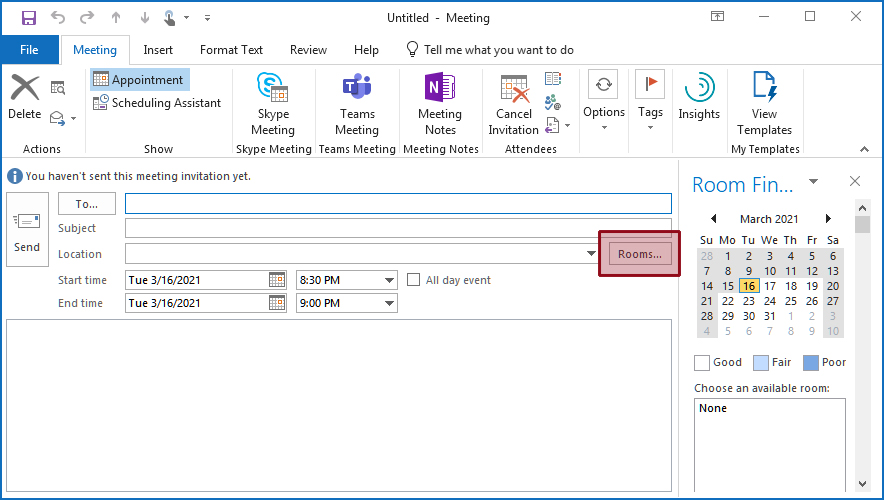The height and width of the screenshot is (500, 884).
Task: Click the Save icon in title bar
Action: [x=29, y=18]
